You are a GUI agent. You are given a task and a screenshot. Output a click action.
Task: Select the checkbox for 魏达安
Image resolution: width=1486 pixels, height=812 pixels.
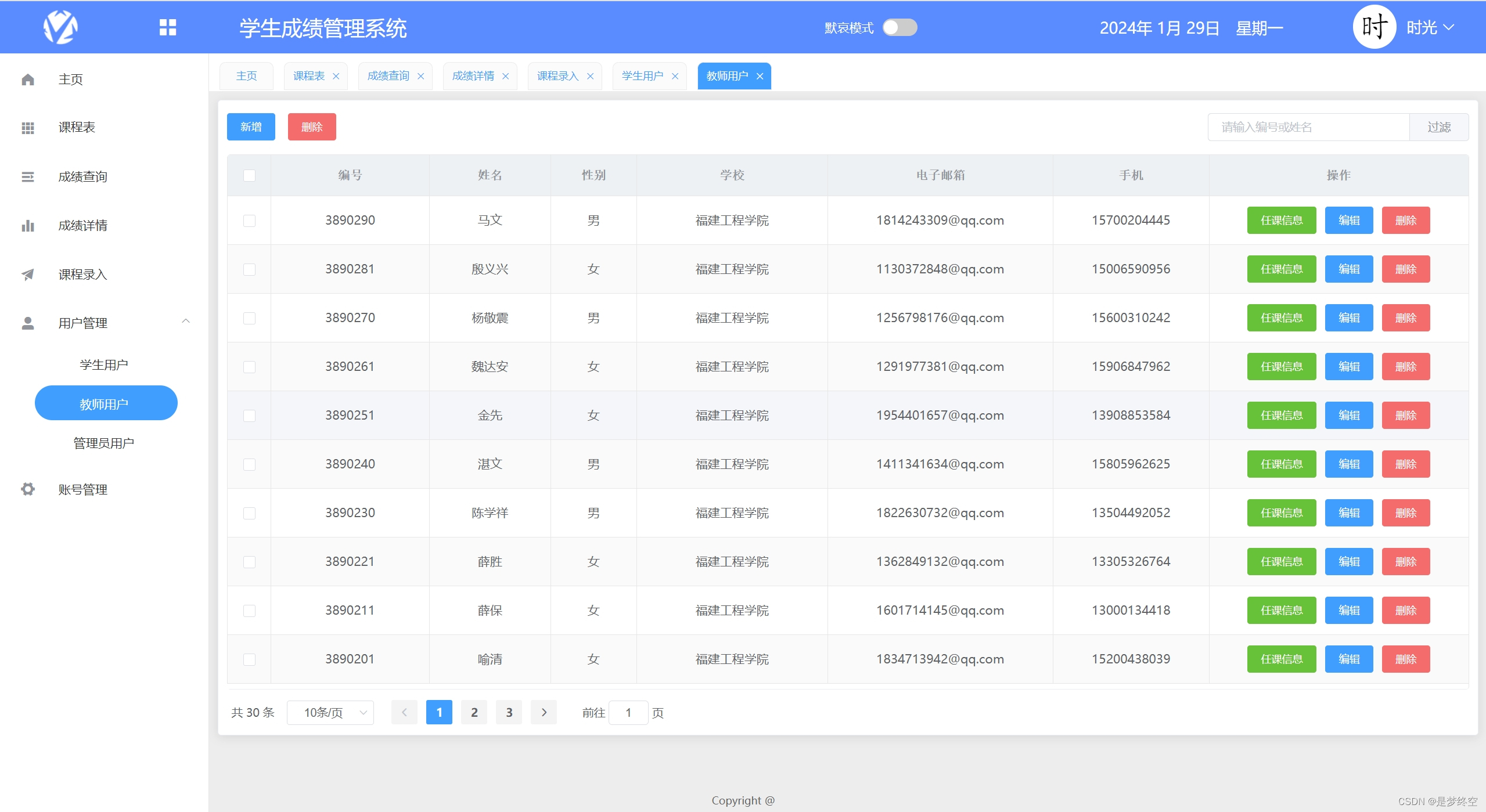(x=249, y=367)
